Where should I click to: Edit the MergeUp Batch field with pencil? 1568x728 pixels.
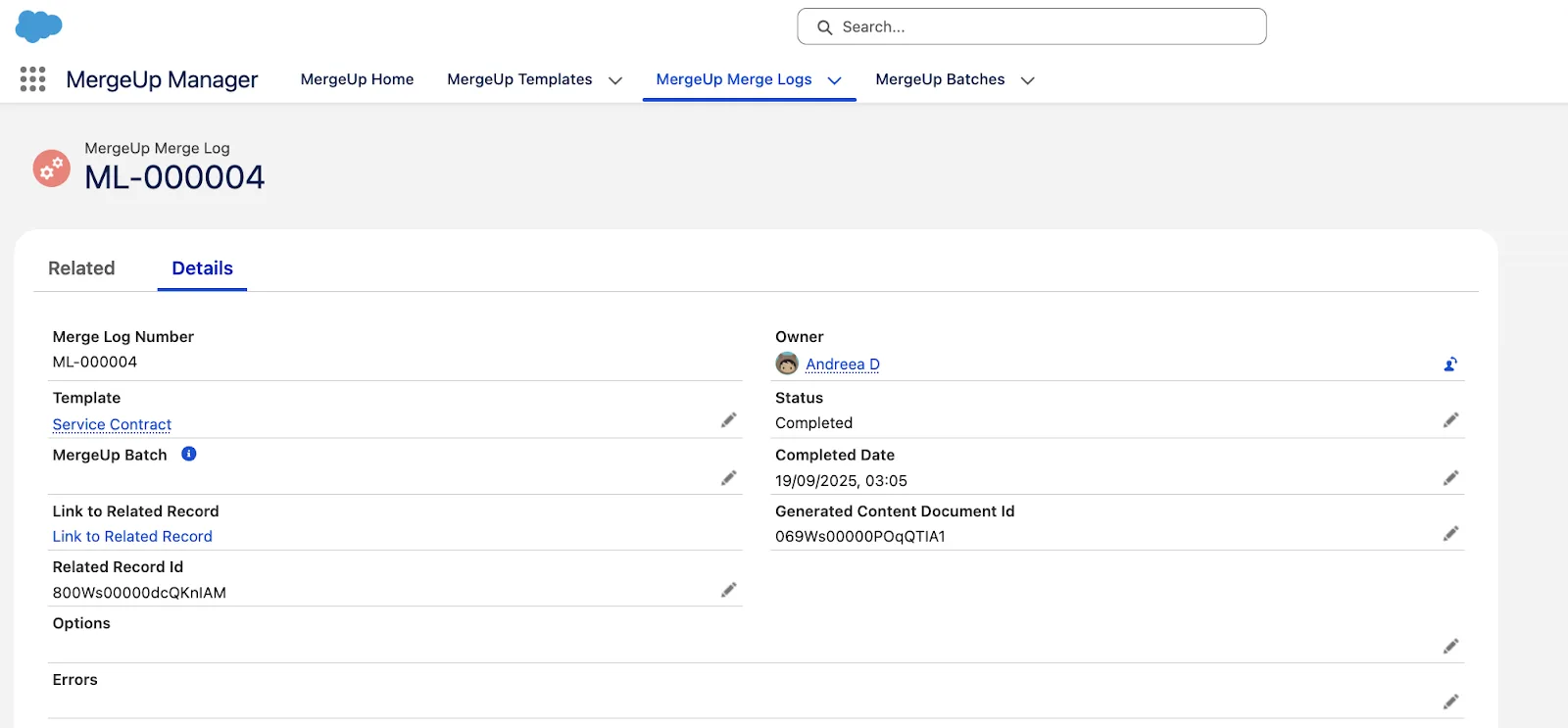pyautogui.click(x=728, y=478)
